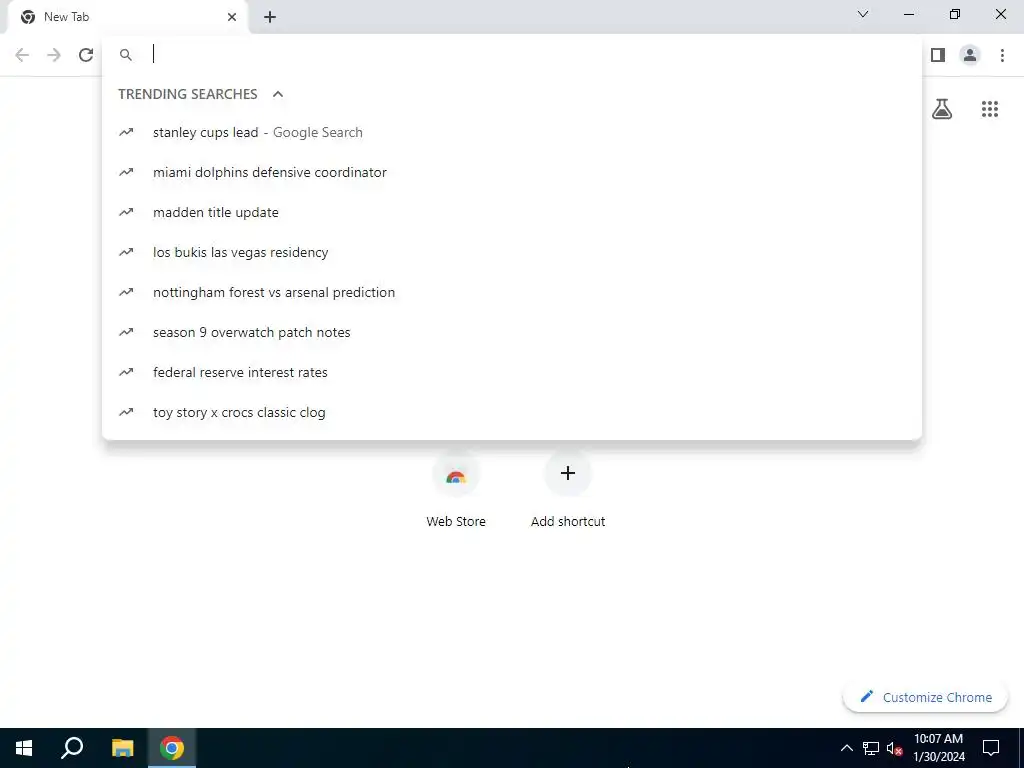Open the clock showing 10:07 AM
Screen dimensions: 1024x768
[x=938, y=748]
